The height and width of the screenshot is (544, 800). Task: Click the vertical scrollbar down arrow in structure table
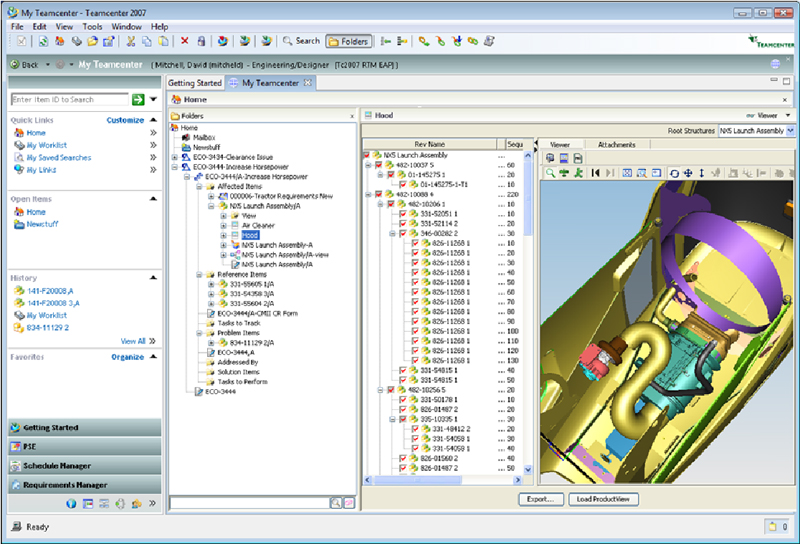(x=528, y=469)
